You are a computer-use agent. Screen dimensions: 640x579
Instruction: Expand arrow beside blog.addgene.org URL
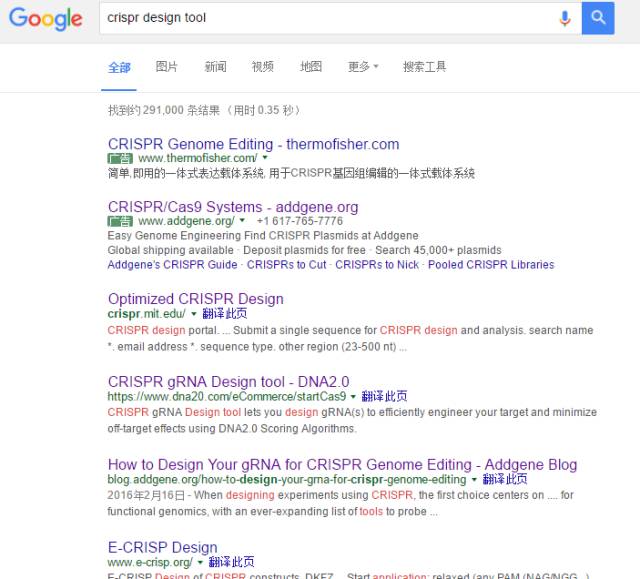pyautogui.click(x=474, y=479)
